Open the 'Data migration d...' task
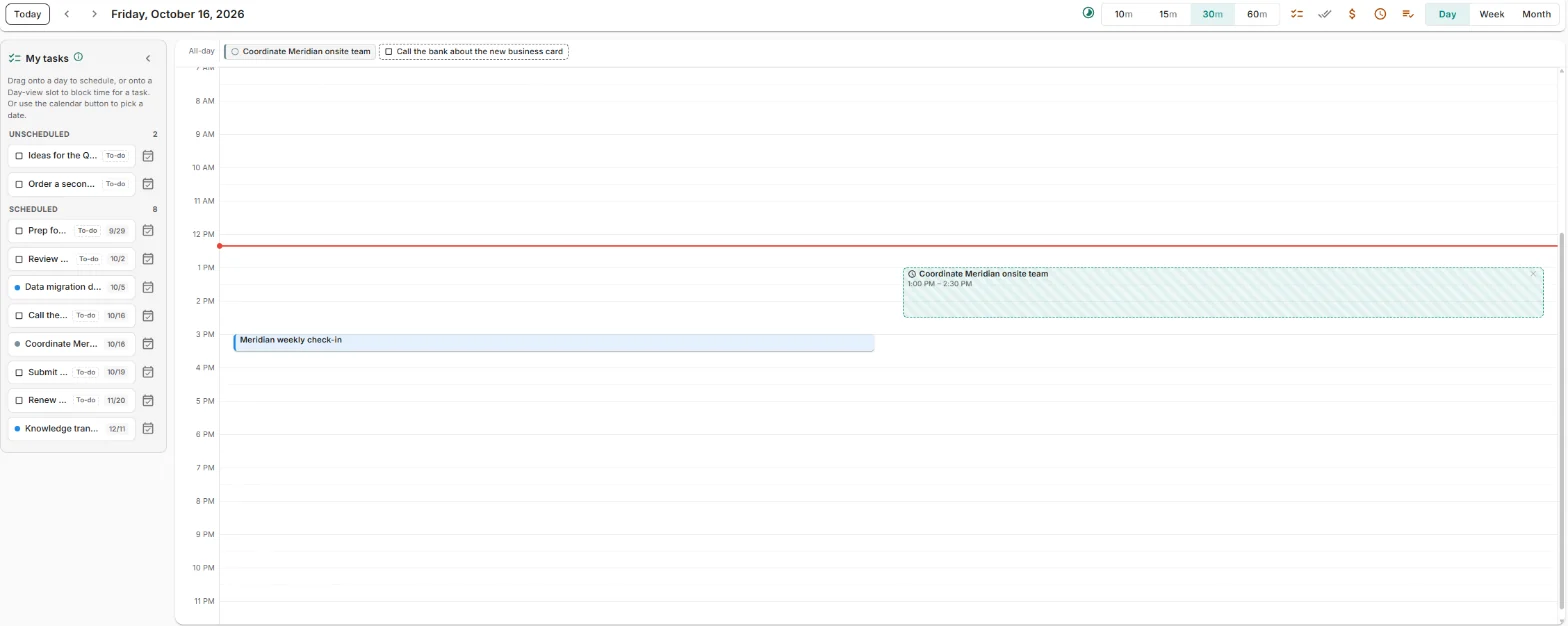1568x626 pixels. (71, 287)
